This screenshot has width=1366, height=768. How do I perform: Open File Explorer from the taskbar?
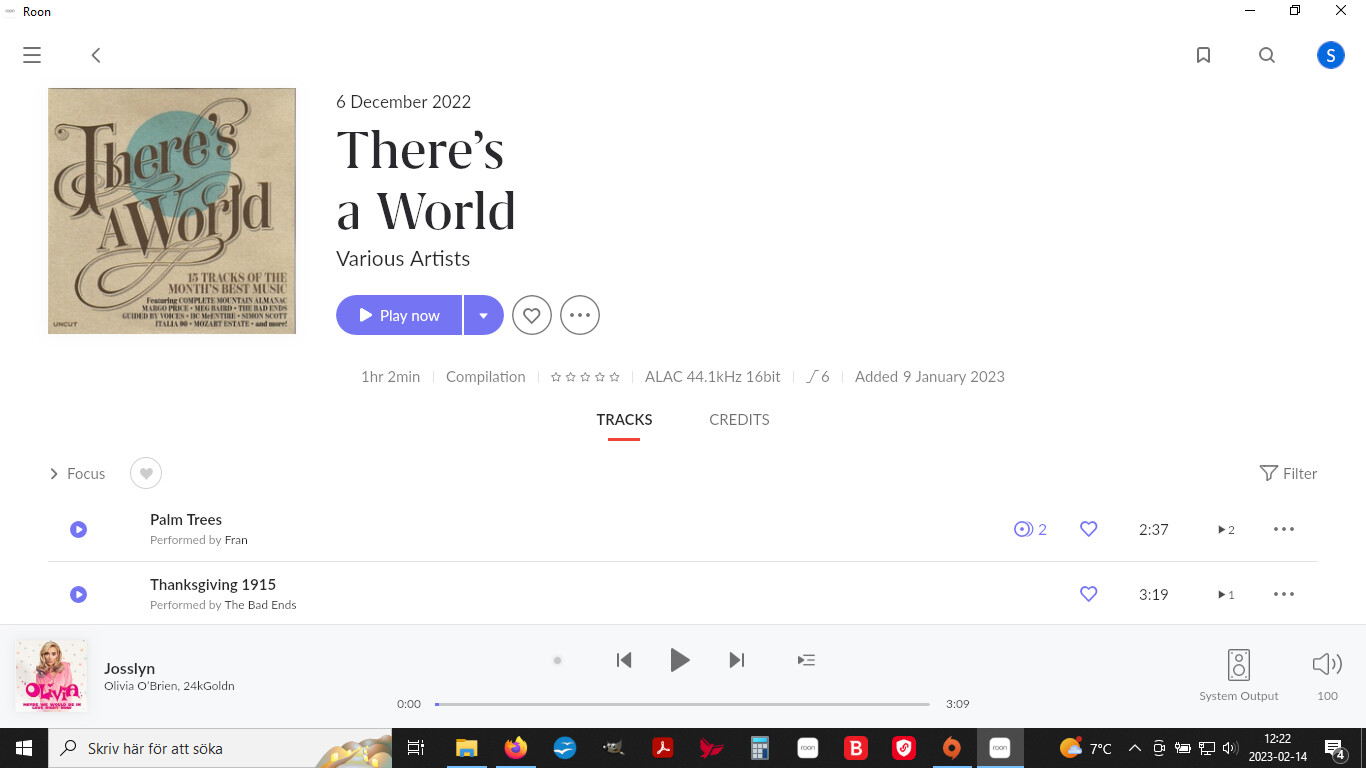point(466,747)
